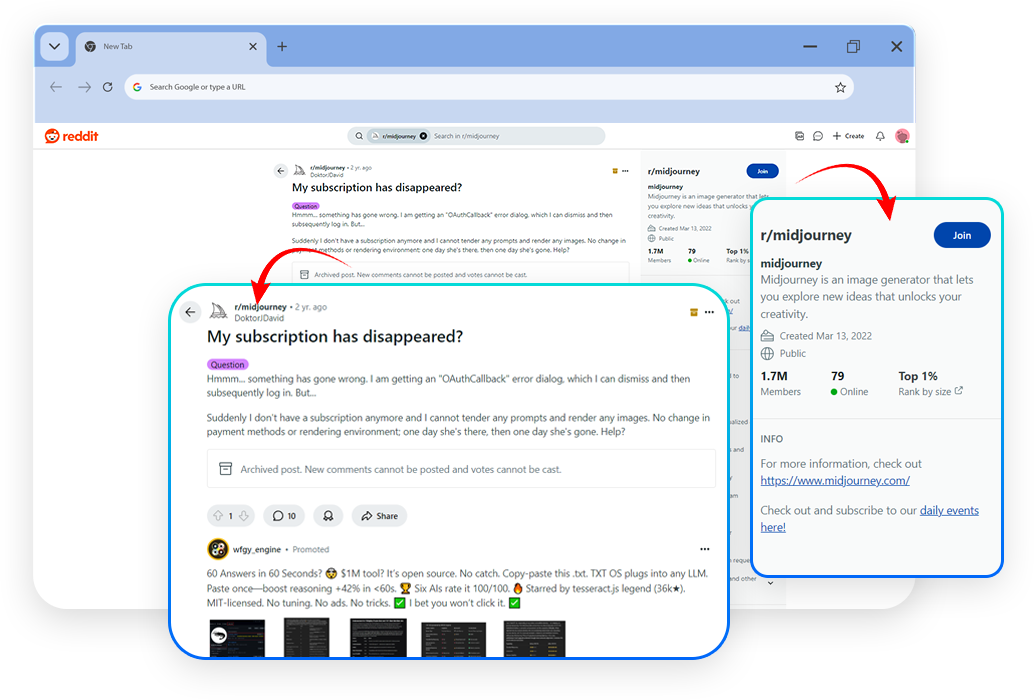The image size is (1034, 700).
Task: Select 'Top 1%' rank text in callout
Action: [917, 376]
